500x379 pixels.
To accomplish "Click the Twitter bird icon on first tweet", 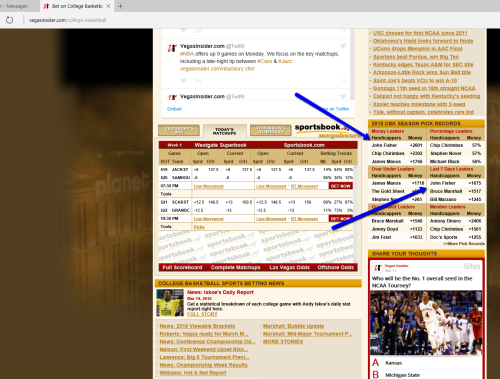I will [x=343, y=46].
